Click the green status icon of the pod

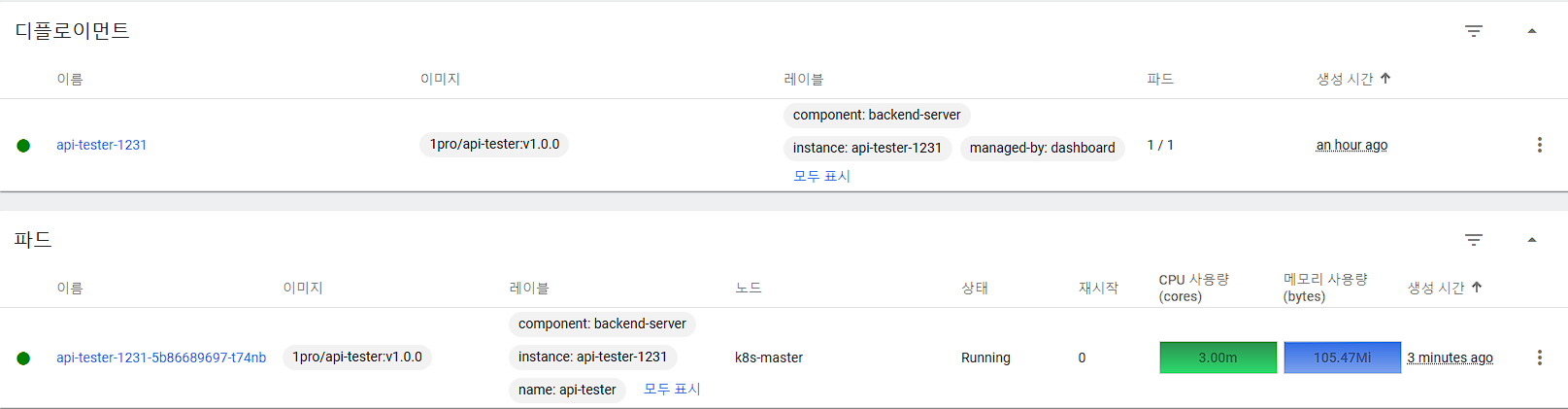pos(23,358)
